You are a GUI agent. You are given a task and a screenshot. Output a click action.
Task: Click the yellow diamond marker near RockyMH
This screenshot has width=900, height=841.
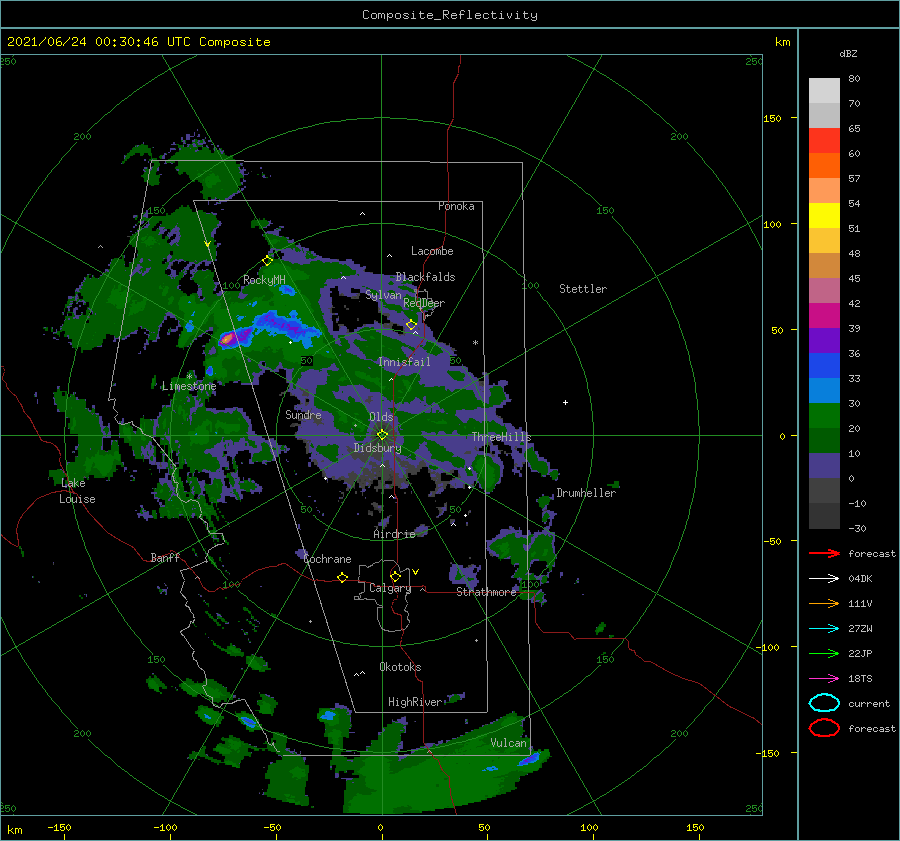pos(267,261)
